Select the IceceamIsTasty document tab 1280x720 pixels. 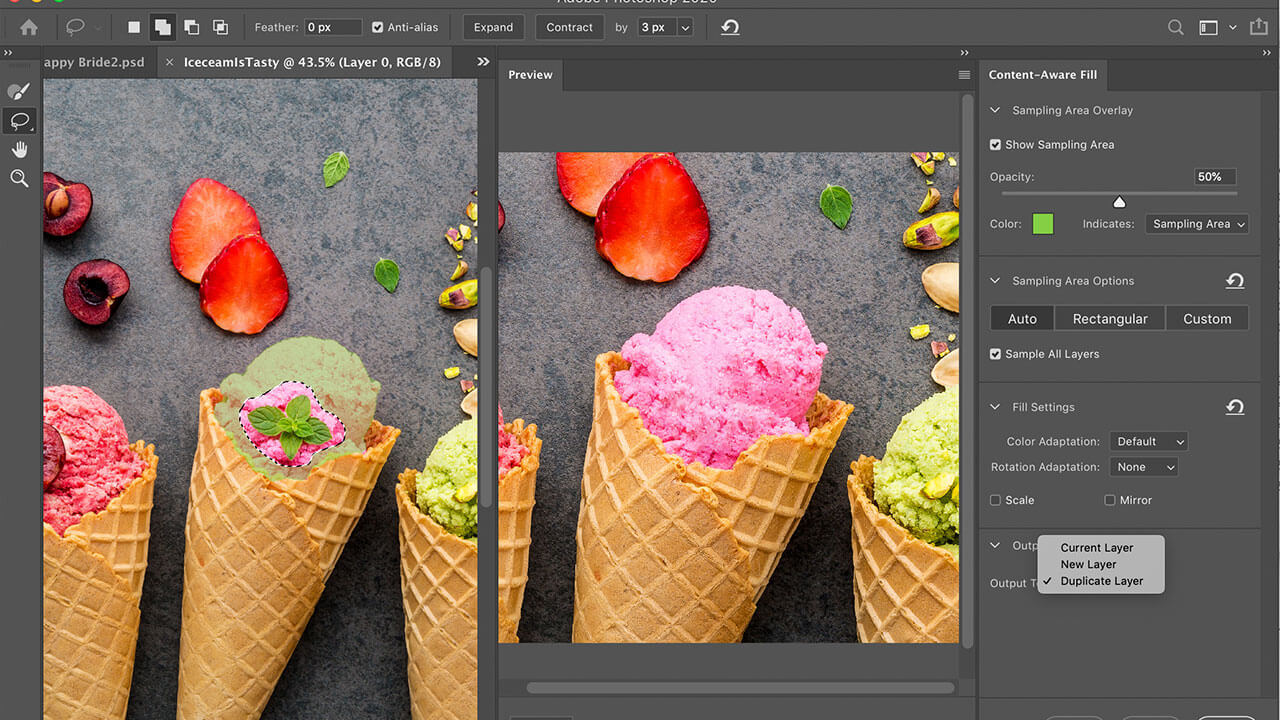point(312,62)
